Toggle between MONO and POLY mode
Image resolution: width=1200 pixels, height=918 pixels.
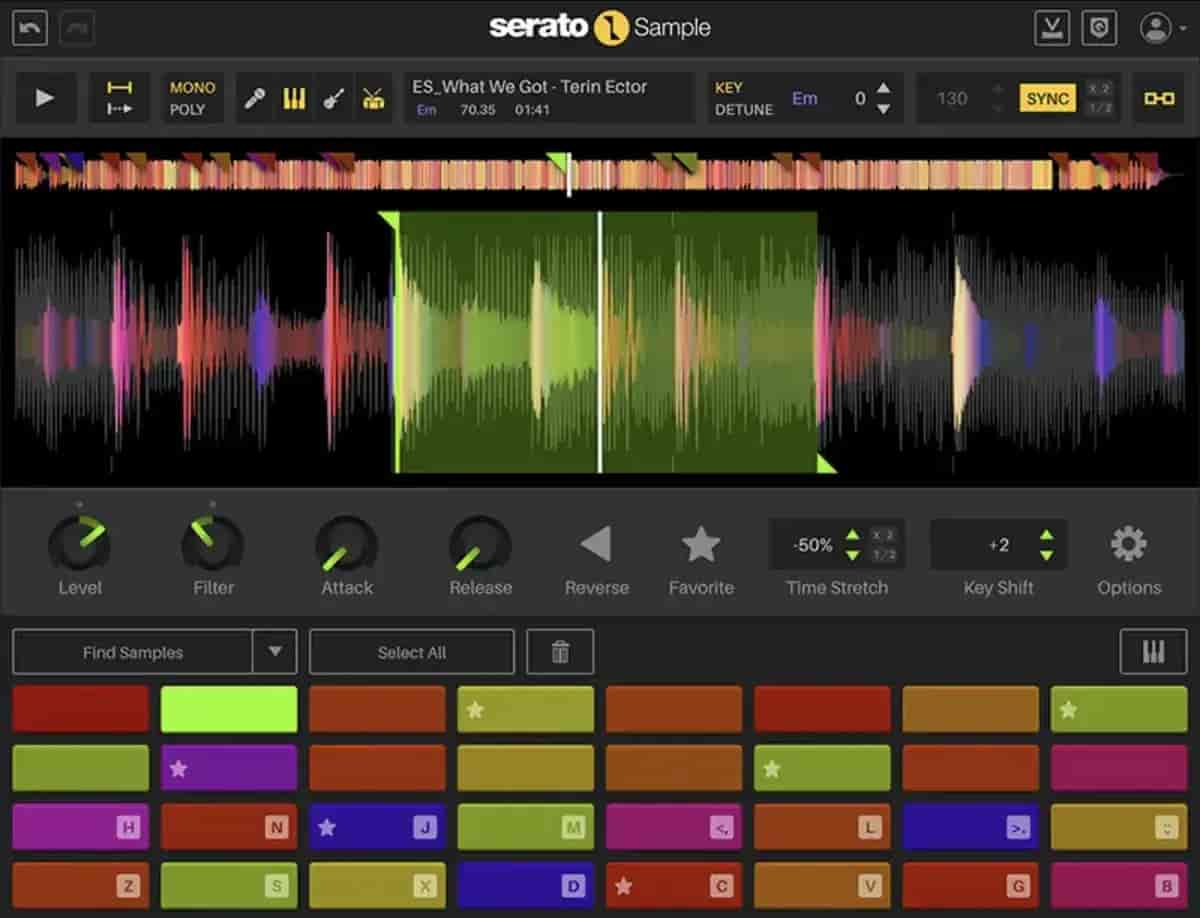point(191,97)
